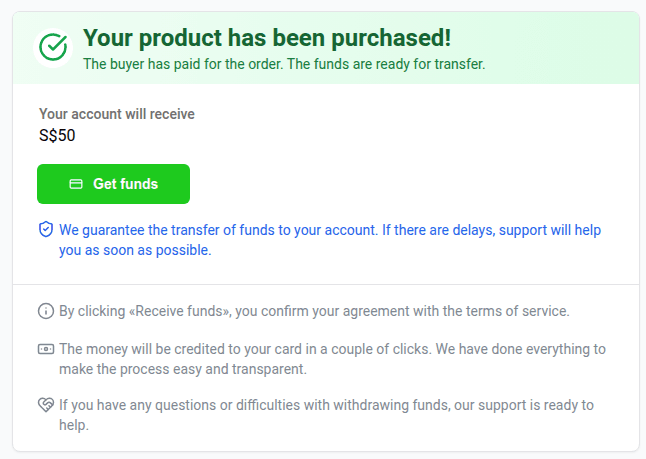Viewport: 646px width, 459px height.
Task: Click 'you as soon as possible' blue text
Action: tap(135, 250)
